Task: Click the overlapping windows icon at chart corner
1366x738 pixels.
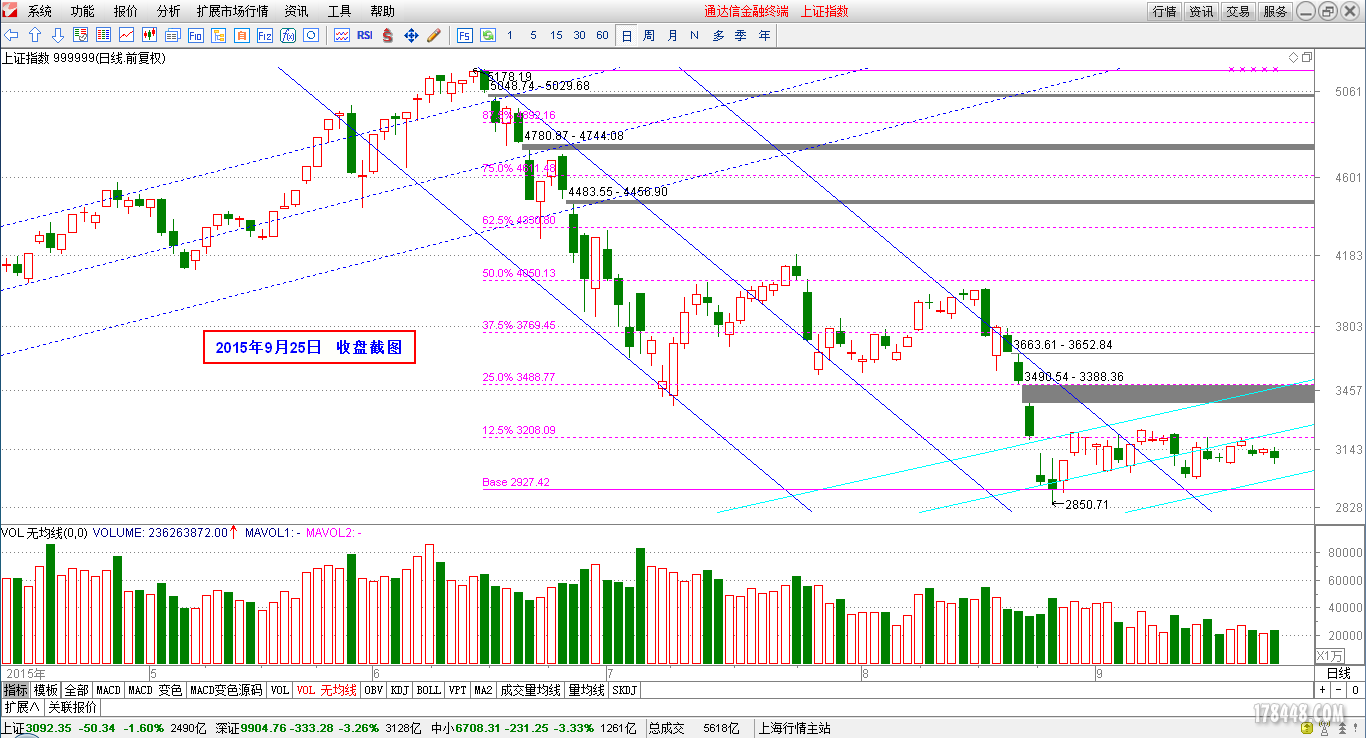Action: (x=1306, y=57)
